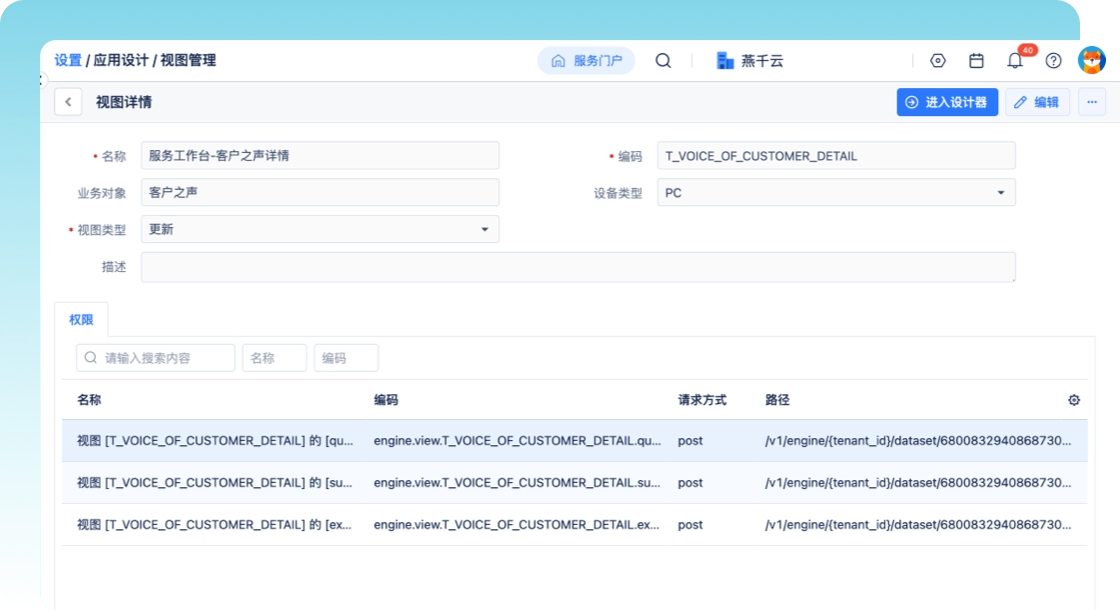Screen dimensions: 1120x610
Task: Click the 编码 column header in table
Action: (x=386, y=400)
